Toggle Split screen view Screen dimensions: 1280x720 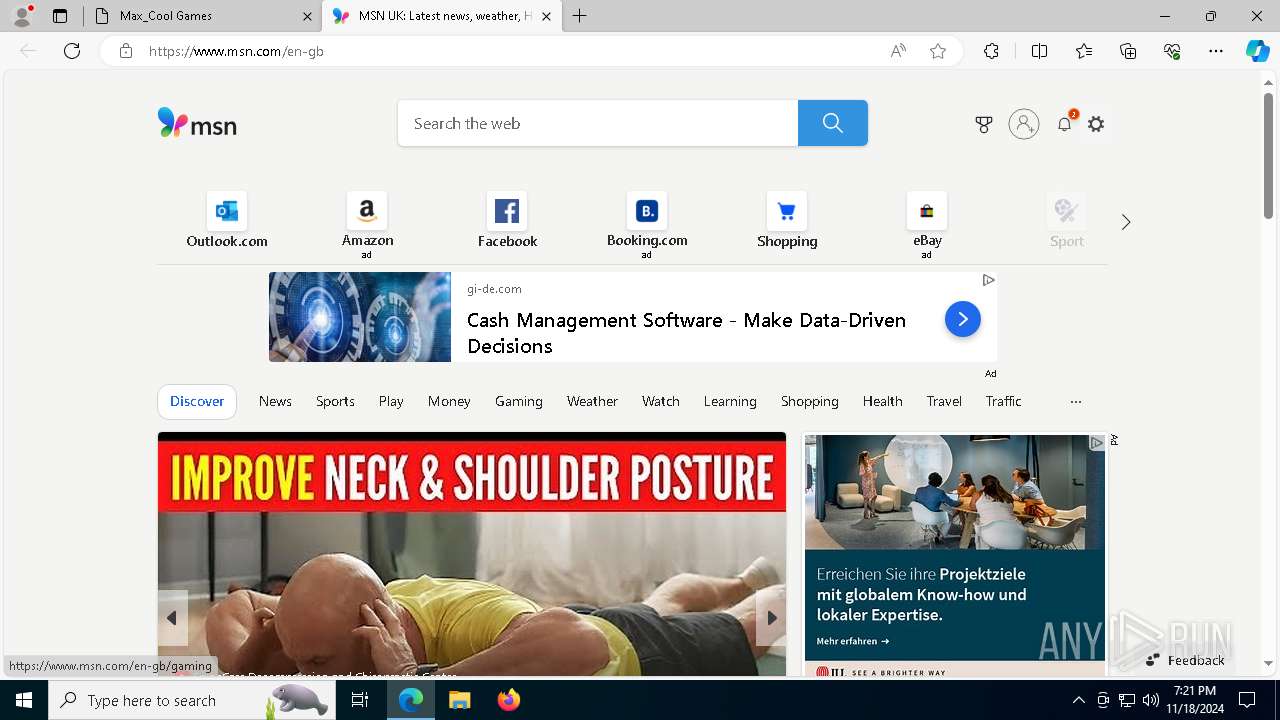[x=1039, y=51]
